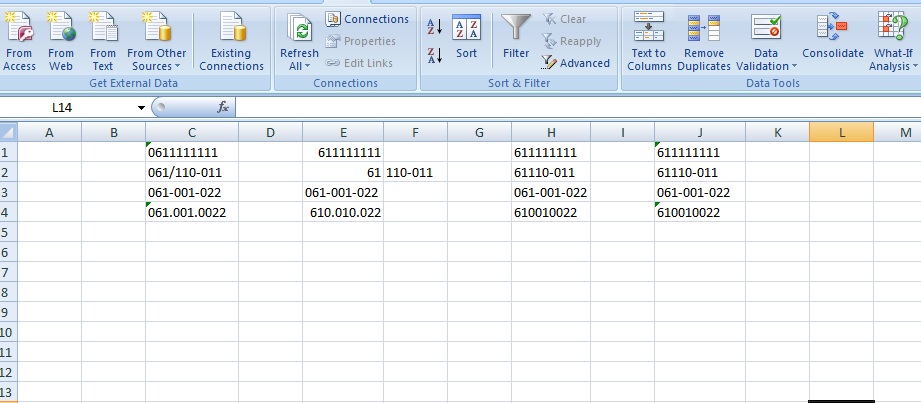Click Refresh All icon

click(300, 28)
